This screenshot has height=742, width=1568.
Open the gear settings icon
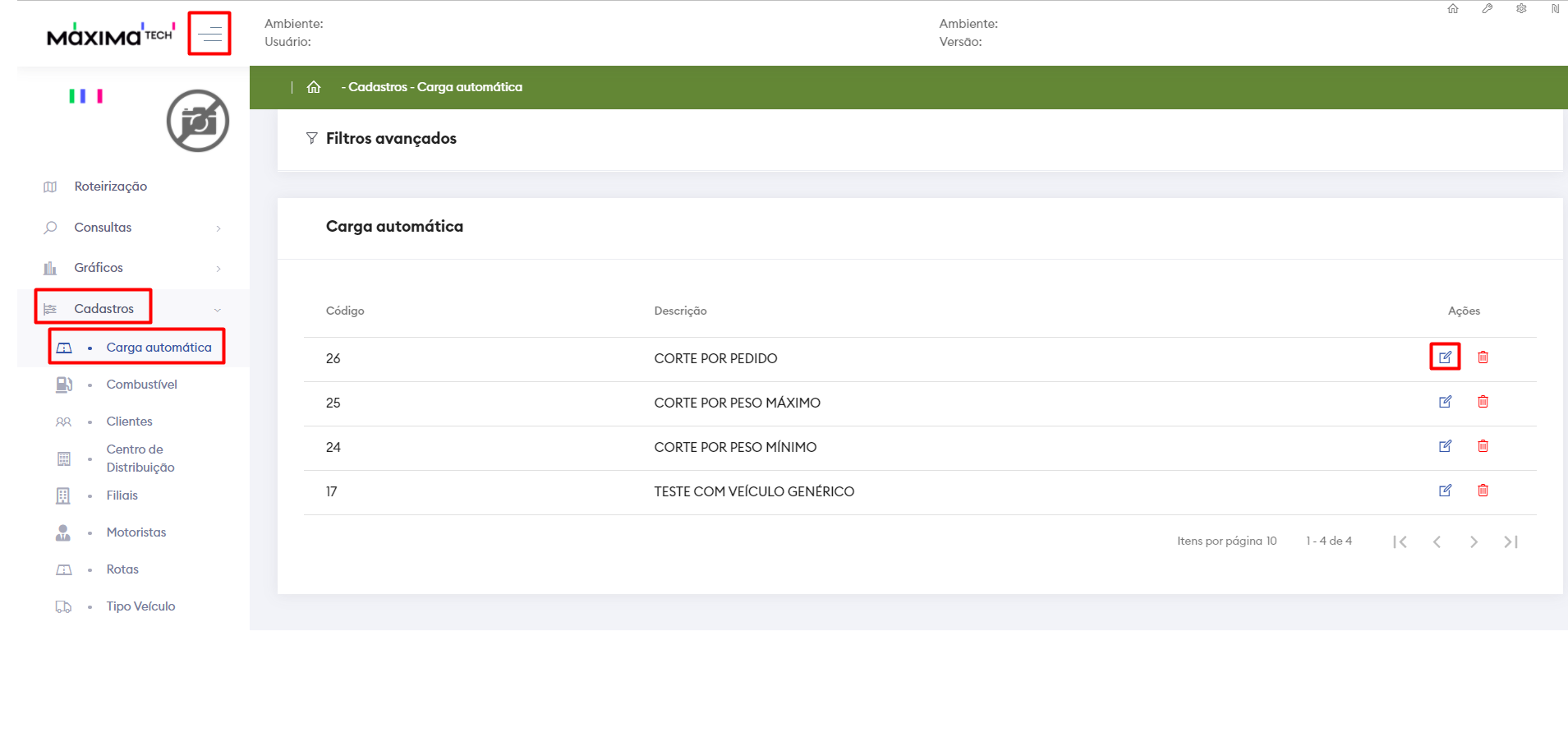(x=1522, y=9)
